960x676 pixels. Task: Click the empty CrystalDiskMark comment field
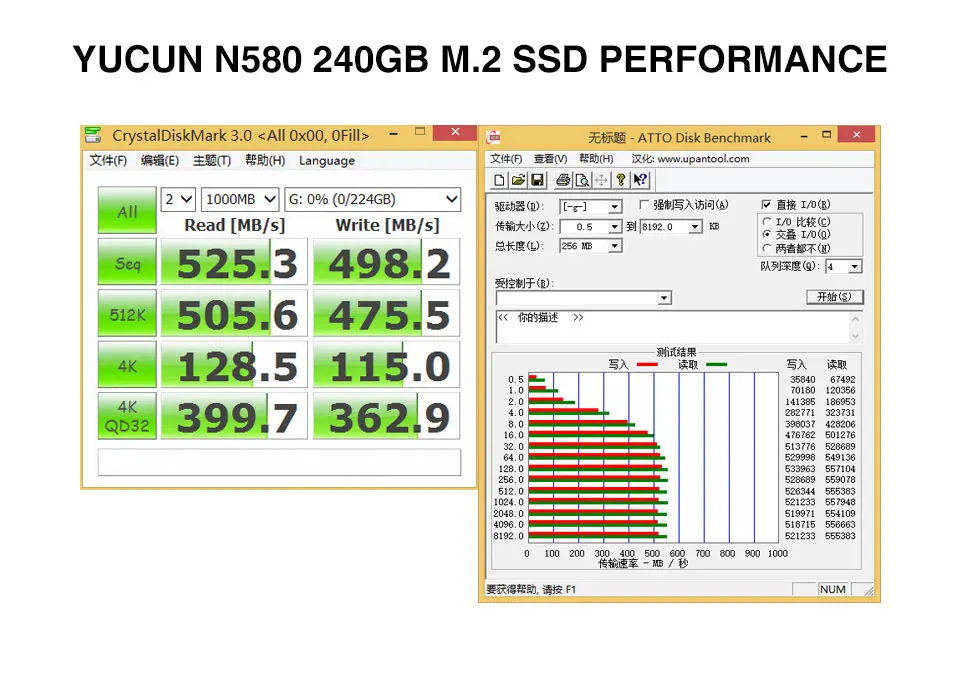pos(279,462)
